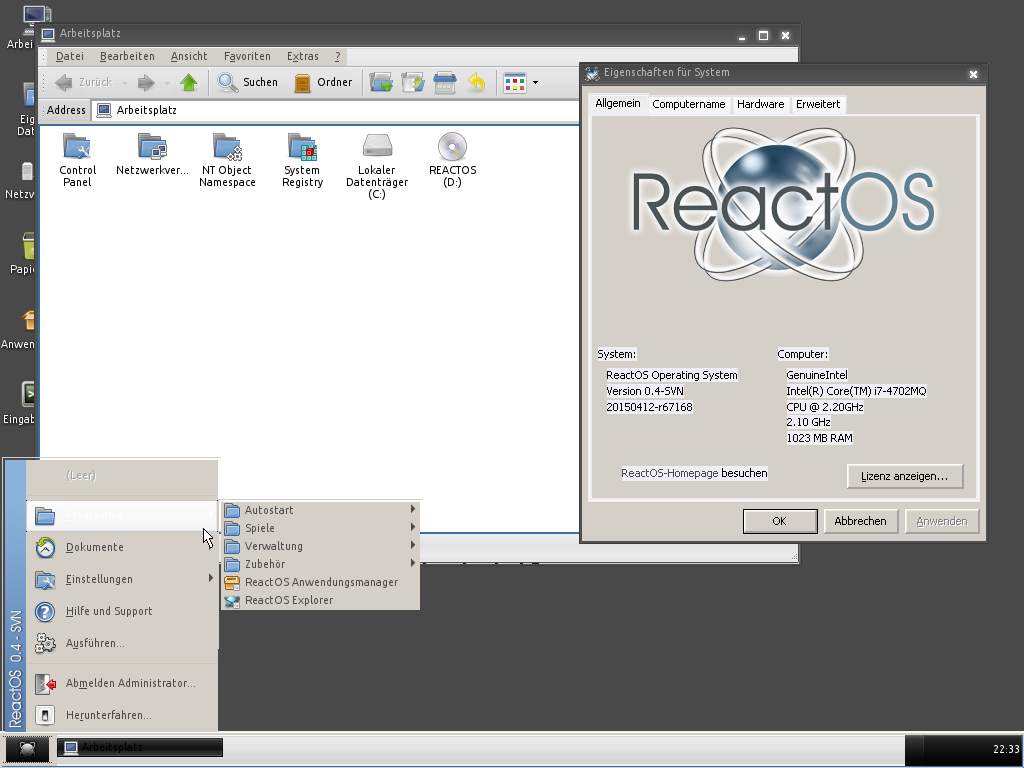
Task: Click the Dokumente icon in start menu
Action: click(x=45, y=547)
